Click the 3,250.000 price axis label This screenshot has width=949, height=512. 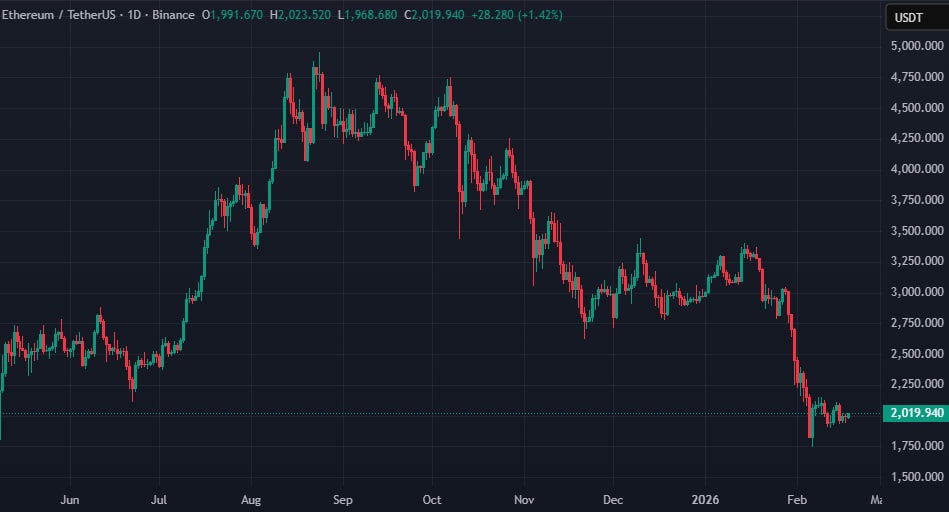(x=917, y=261)
